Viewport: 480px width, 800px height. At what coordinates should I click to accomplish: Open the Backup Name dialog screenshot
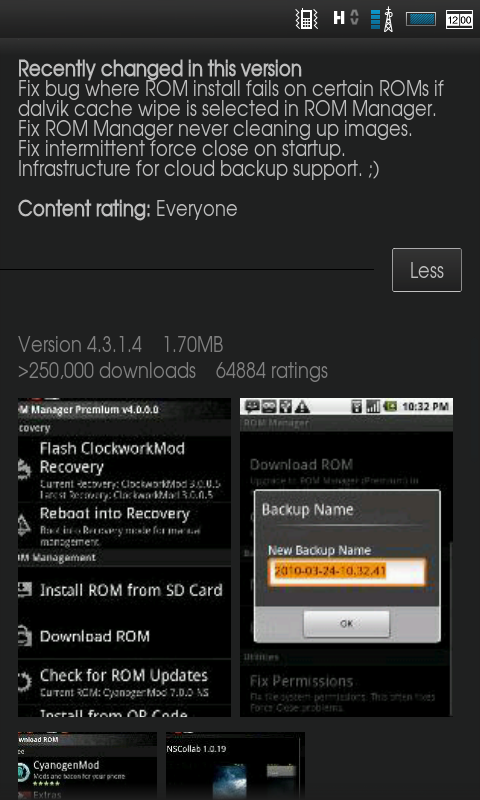click(346, 557)
